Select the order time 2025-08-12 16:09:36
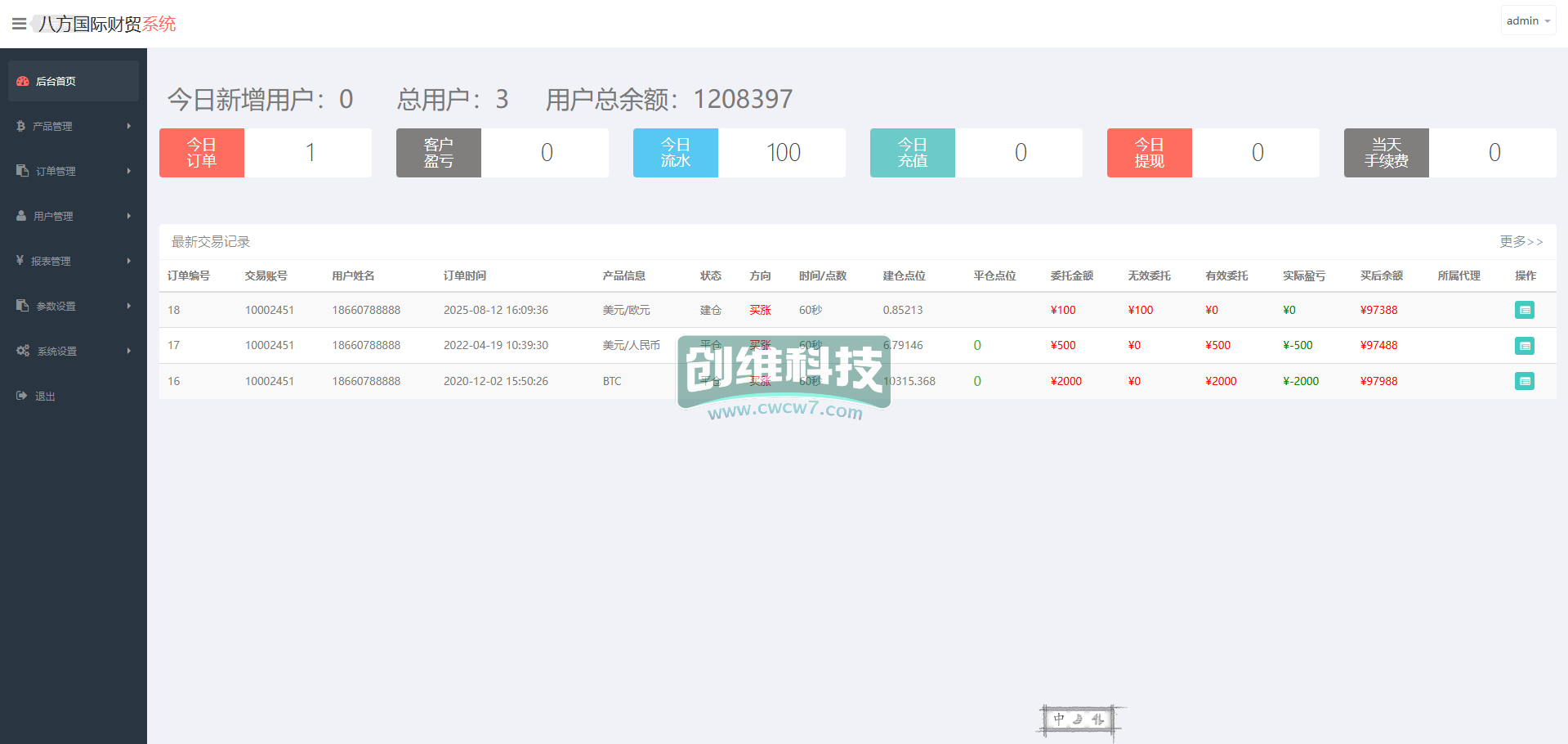 (x=496, y=311)
